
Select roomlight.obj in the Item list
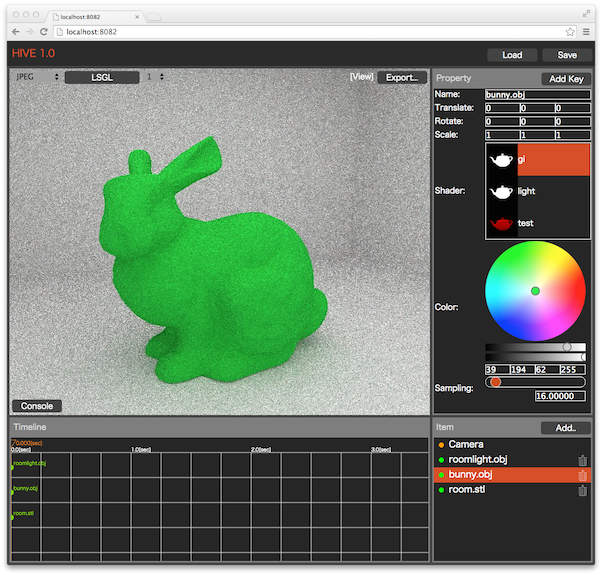pos(512,459)
